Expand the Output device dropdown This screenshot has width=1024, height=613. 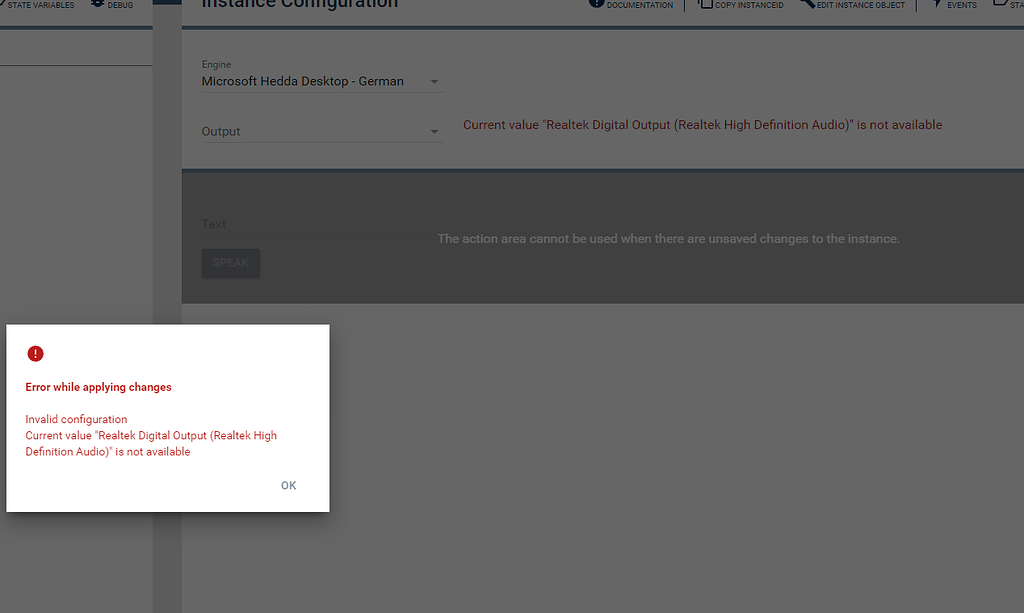point(310,132)
